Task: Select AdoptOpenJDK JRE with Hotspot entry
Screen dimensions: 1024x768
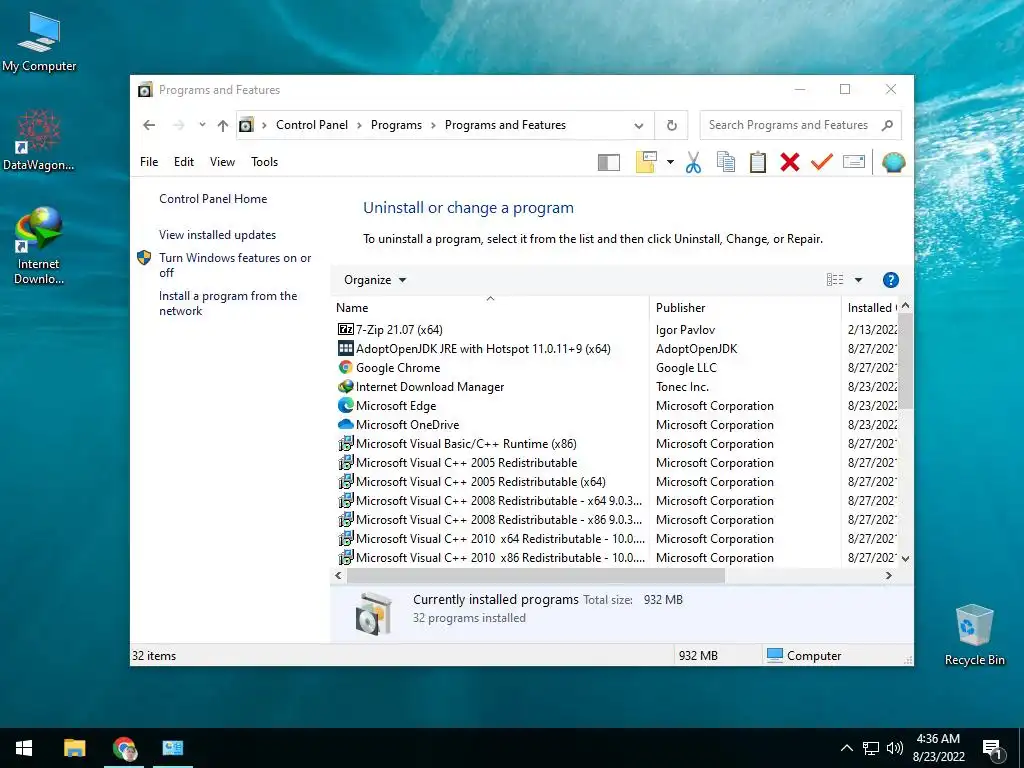Action: tap(474, 349)
